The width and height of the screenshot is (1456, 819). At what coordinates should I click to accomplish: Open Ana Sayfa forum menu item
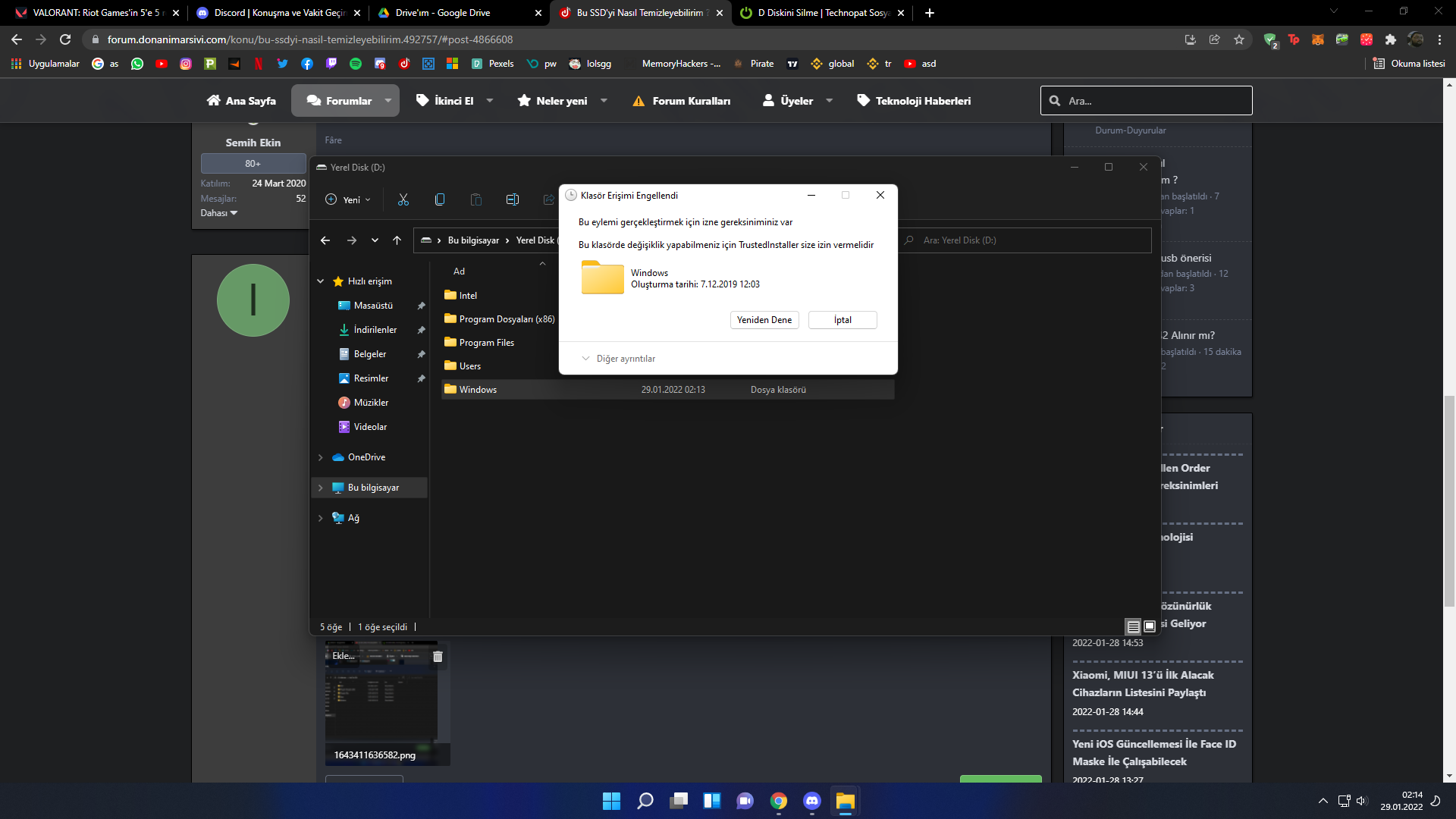coord(241,101)
